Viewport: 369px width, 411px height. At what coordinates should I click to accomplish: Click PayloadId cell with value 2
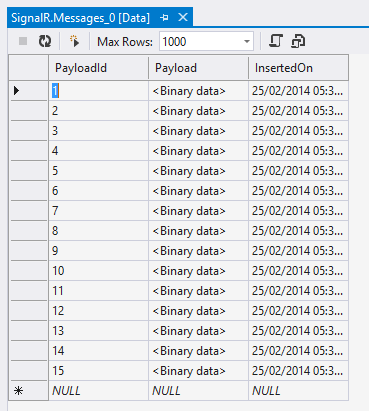pyautogui.click(x=99, y=111)
